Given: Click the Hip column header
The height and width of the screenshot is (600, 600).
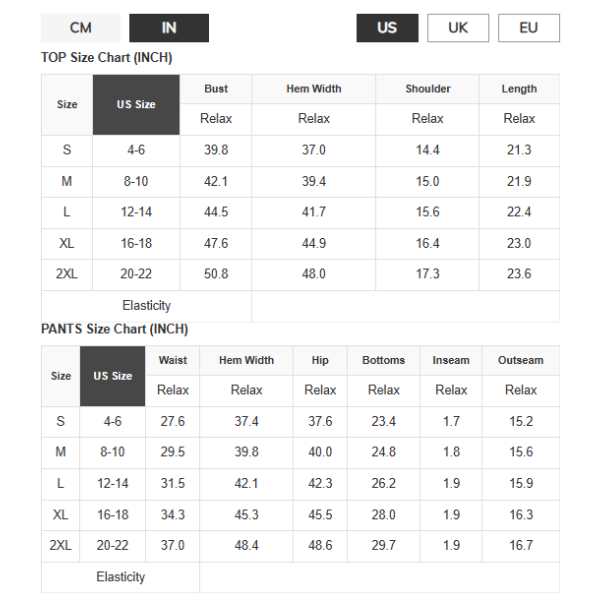Looking at the screenshot, I should 320,361.
